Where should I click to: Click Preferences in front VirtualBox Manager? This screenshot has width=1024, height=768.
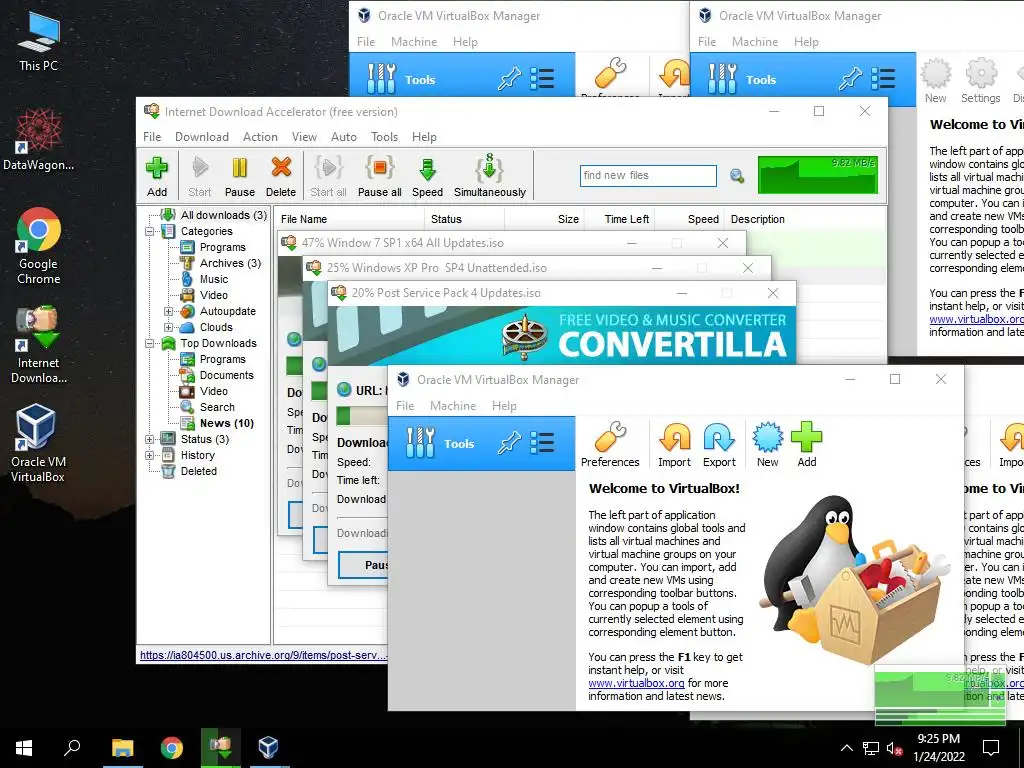(x=610, y=445)
